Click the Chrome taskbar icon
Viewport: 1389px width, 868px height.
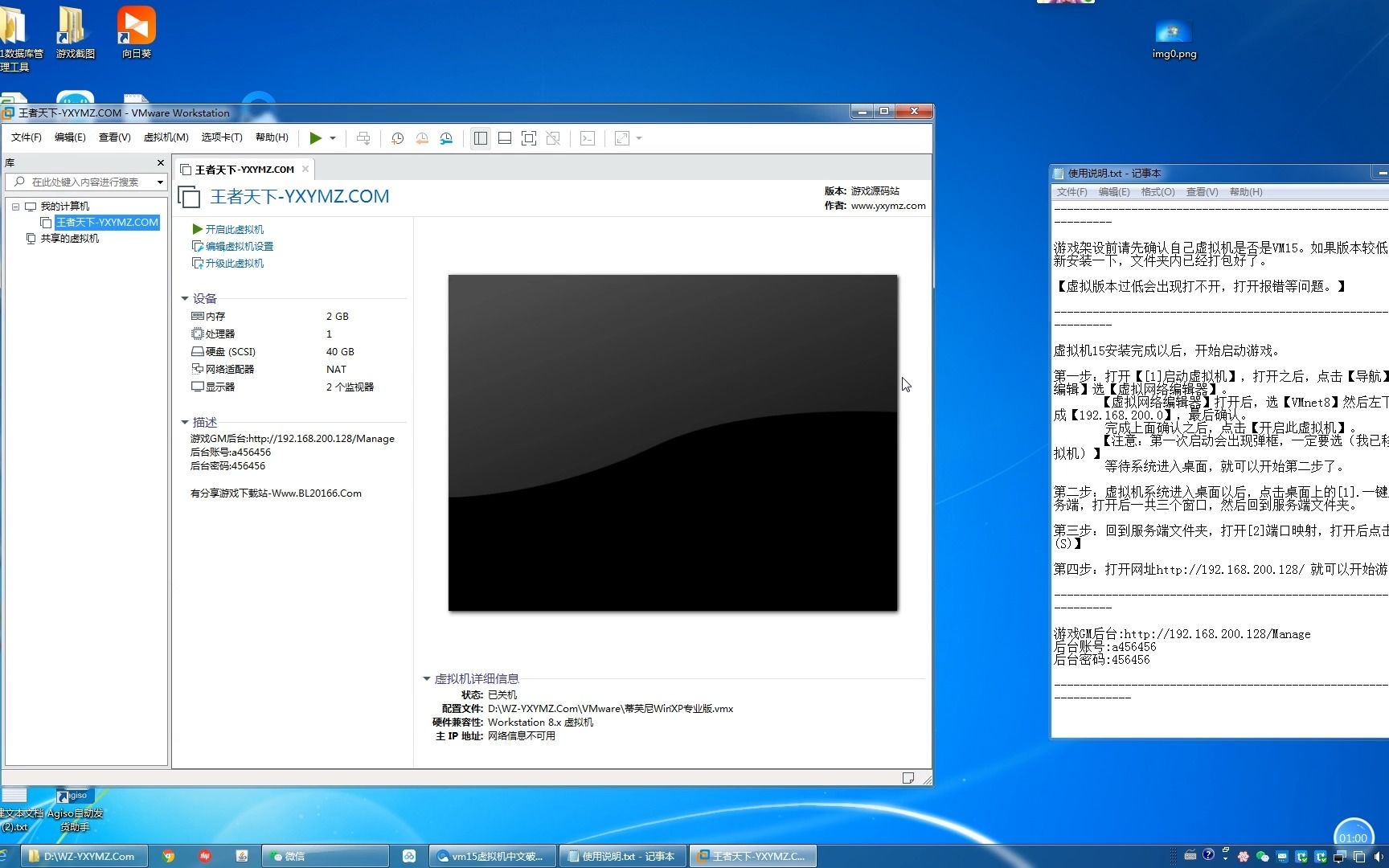pyautogui.click(x=168, y=856)
